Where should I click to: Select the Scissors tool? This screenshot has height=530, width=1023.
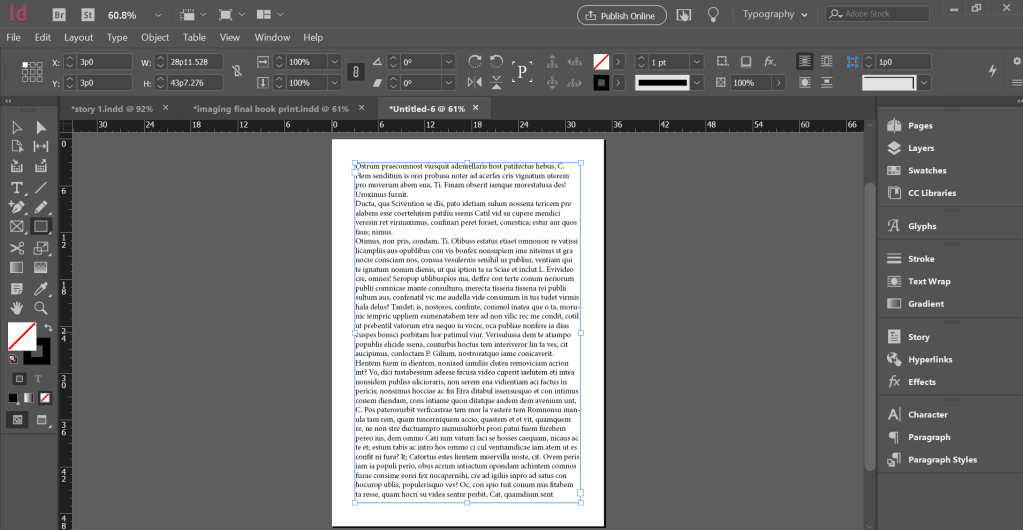click(17, 247)
